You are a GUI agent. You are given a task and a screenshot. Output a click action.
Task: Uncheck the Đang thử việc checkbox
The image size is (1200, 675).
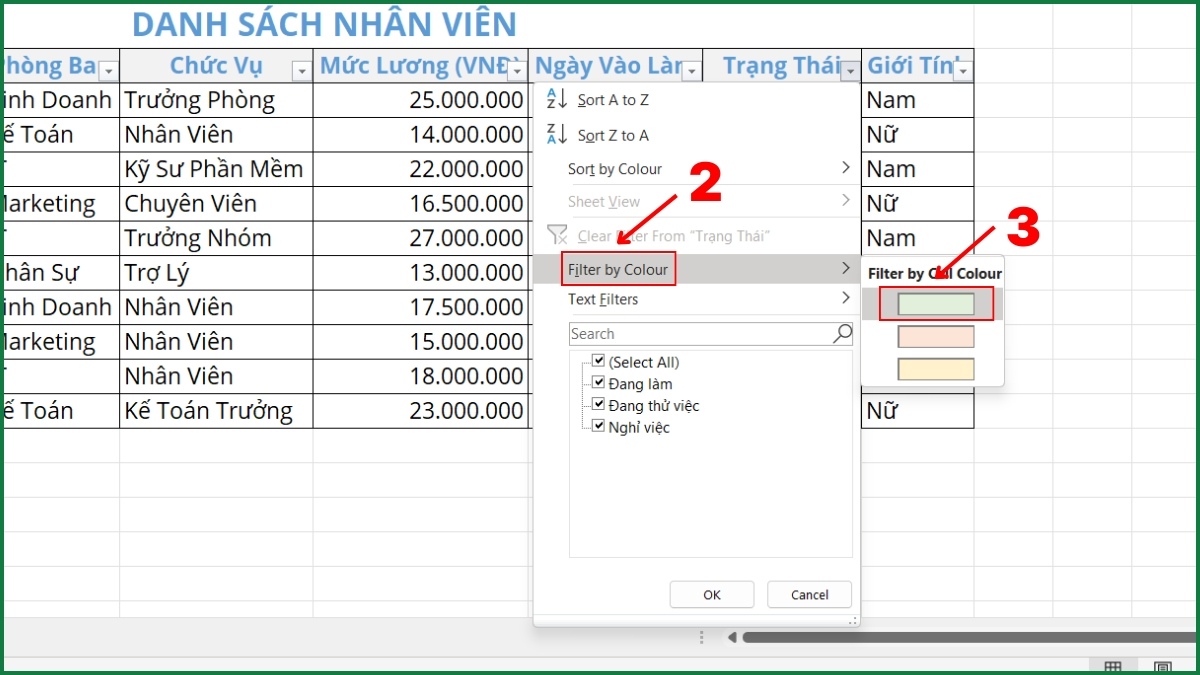pos(598,405)
